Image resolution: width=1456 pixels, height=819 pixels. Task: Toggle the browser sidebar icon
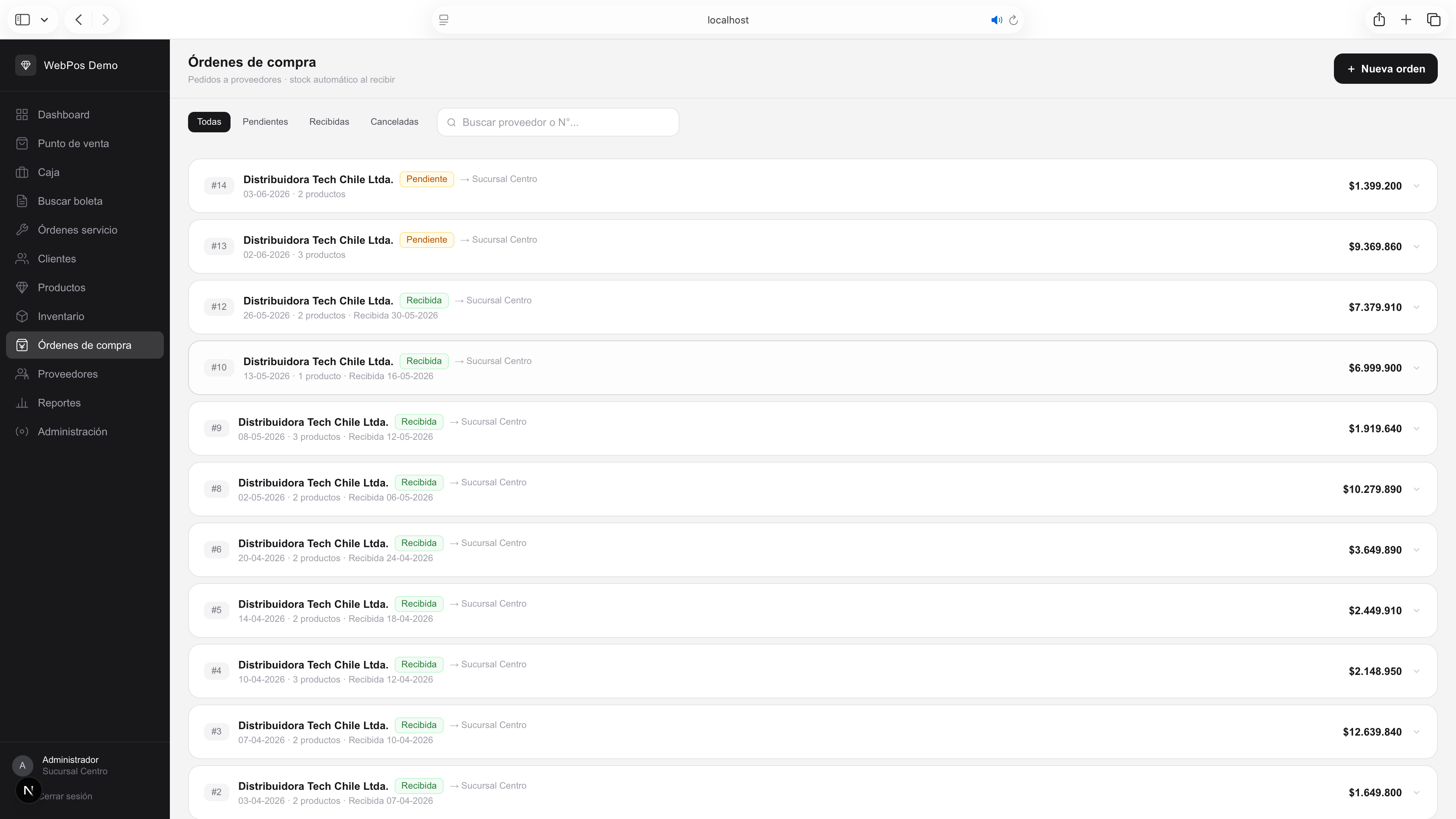23,20
